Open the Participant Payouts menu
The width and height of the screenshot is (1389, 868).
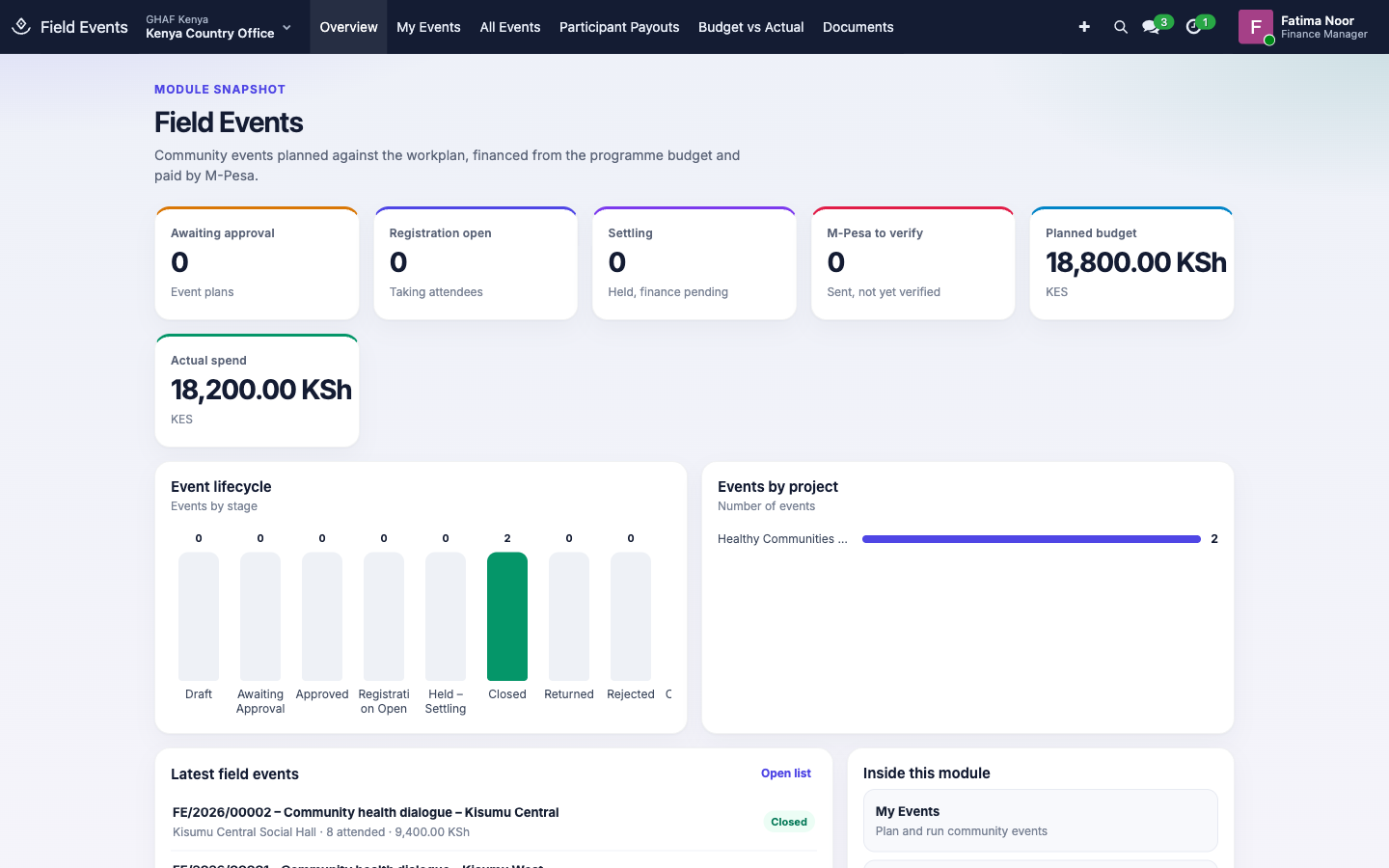[x=619, y=27]
